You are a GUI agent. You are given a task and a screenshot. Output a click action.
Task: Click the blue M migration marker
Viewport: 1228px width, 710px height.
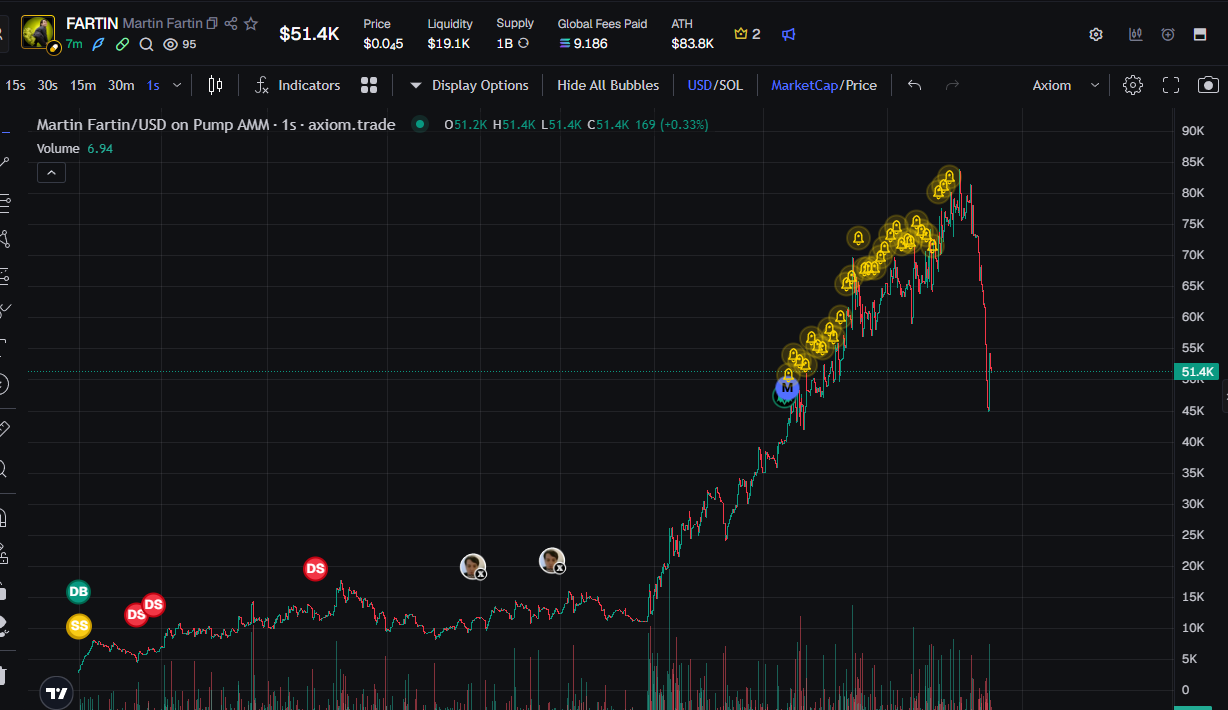pos(788,386)
